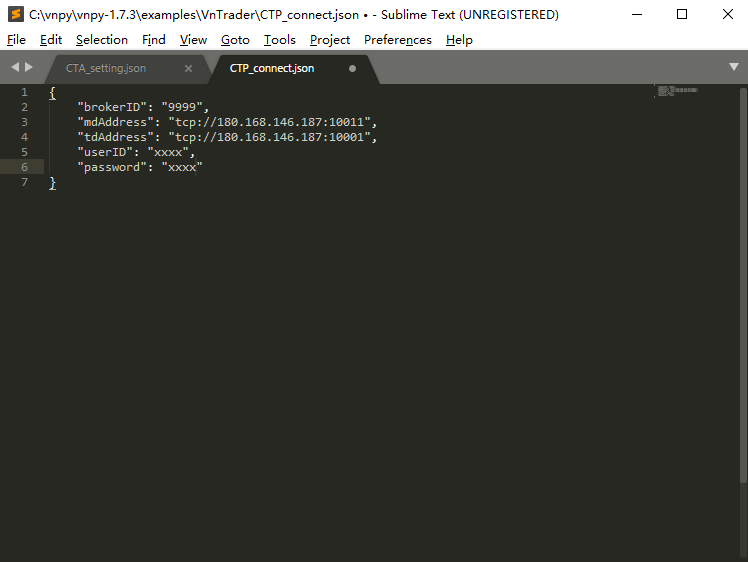Open the Project menu

tap(330, 40)
